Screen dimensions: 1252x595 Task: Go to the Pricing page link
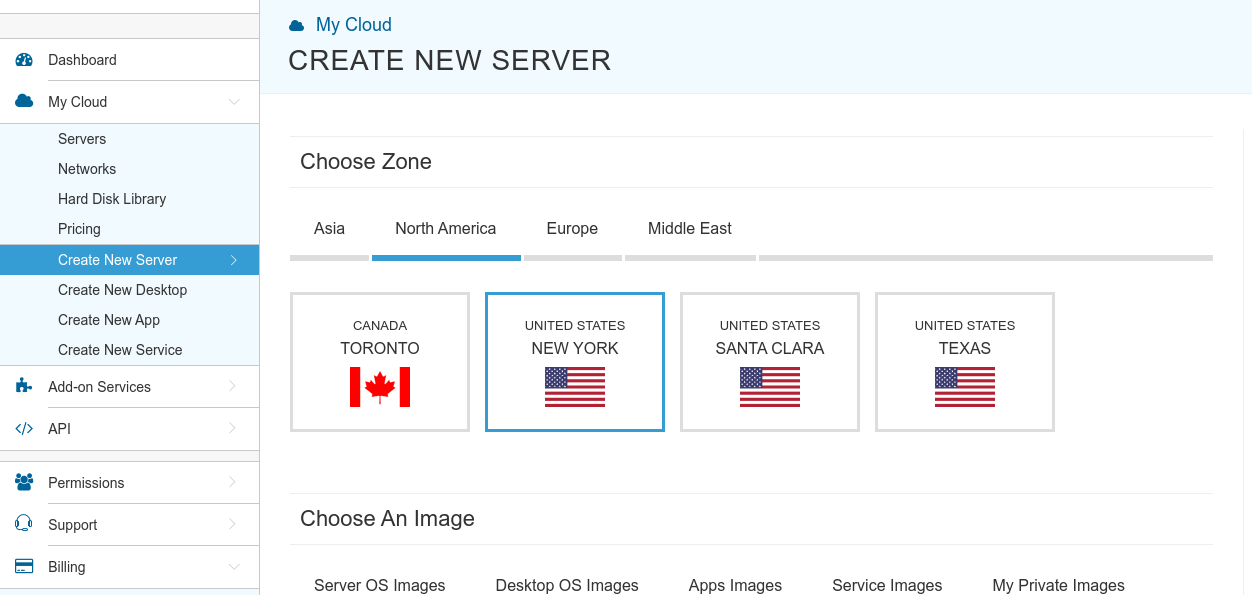coord(79,229)
